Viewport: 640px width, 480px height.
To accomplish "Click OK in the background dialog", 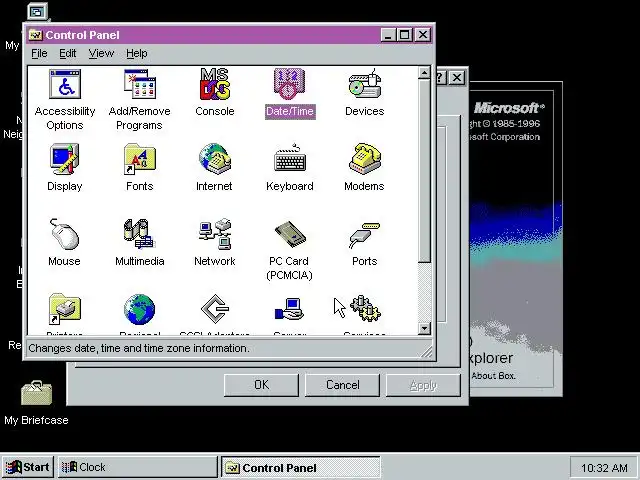I will click(x=261, y=385).
